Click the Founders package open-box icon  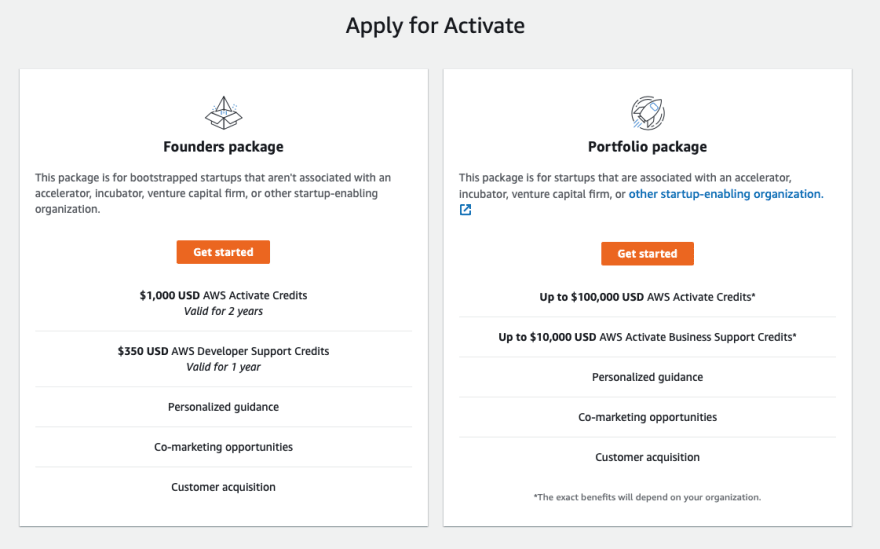223,113
